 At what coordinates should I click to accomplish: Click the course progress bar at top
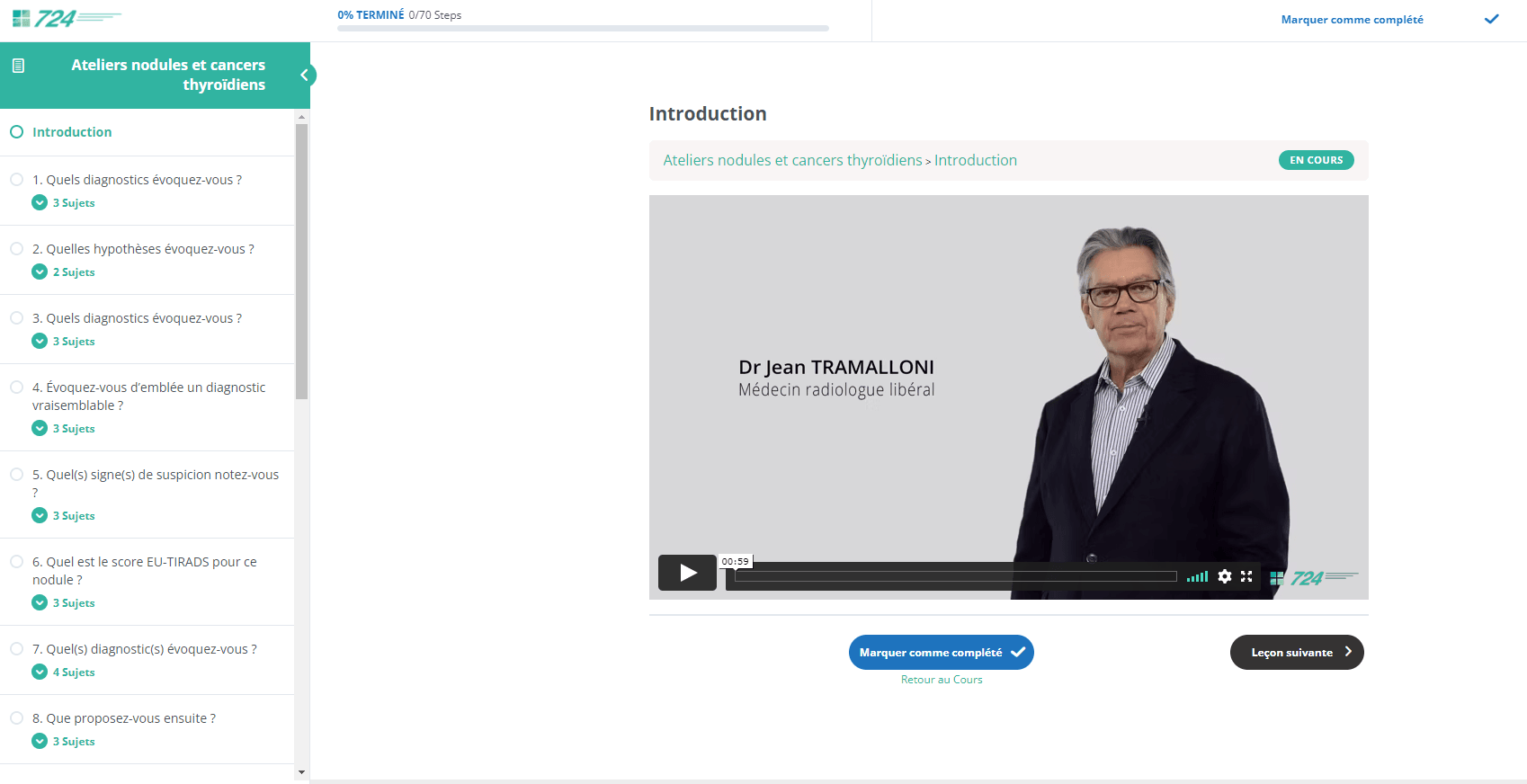583,28
